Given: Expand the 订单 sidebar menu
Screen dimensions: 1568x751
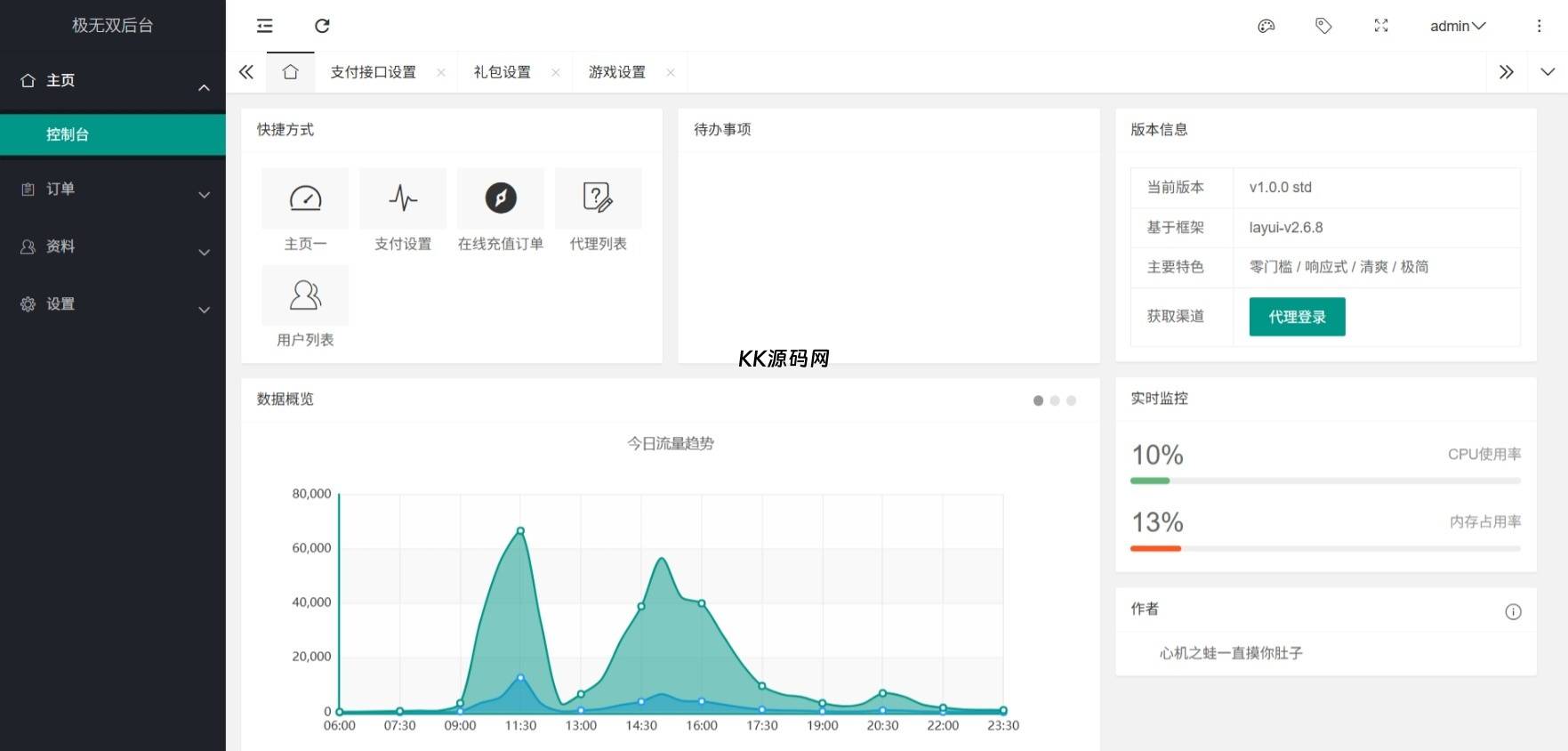Looking at the screenshot, I should coord(112,190).
